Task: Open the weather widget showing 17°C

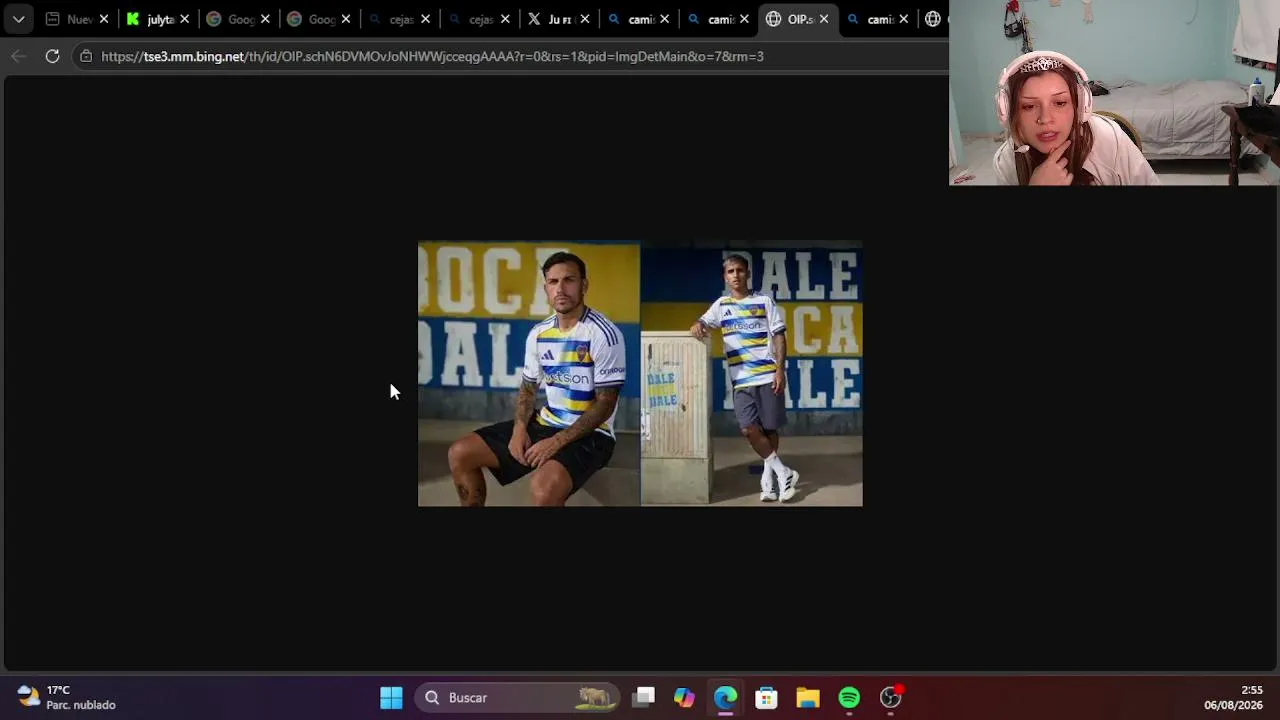Action: tap(66, 697)
